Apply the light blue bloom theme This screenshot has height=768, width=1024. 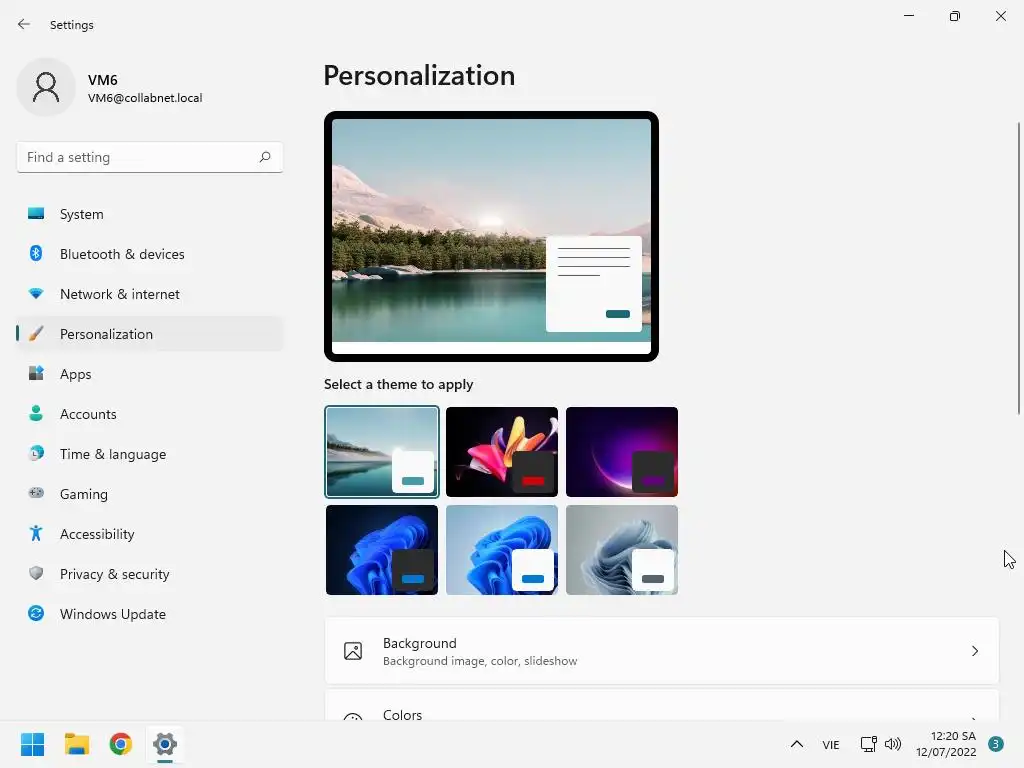tap(502, 550)
